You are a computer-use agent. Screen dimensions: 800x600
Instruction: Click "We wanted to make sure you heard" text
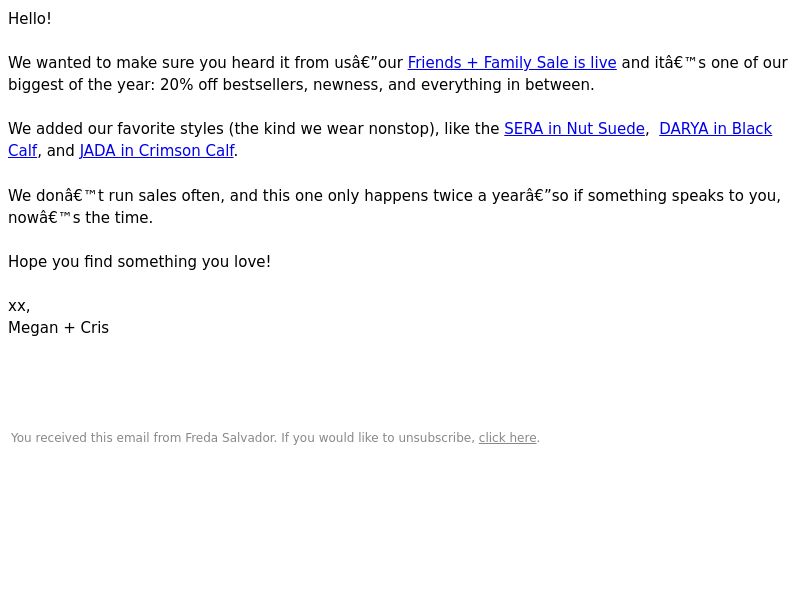[x=149, y=63]
